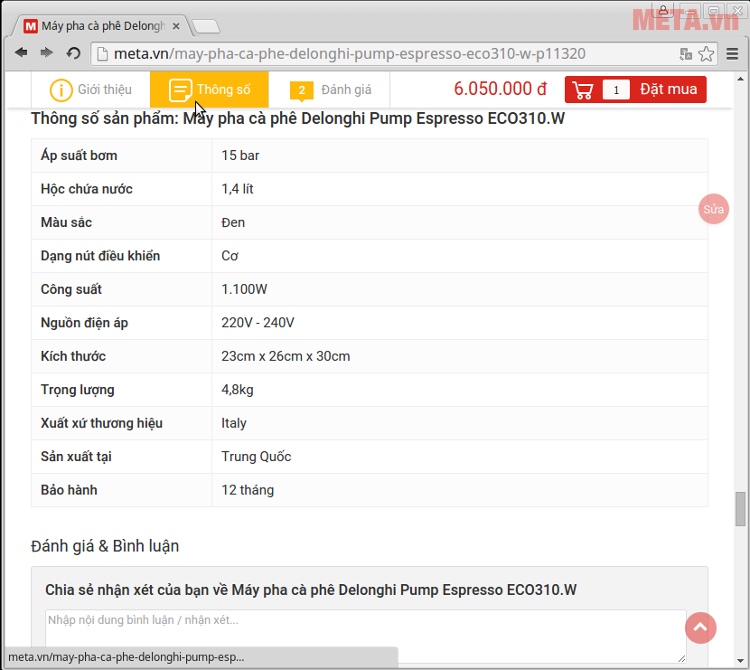Click the 'Italy' value

click(233, 423)
